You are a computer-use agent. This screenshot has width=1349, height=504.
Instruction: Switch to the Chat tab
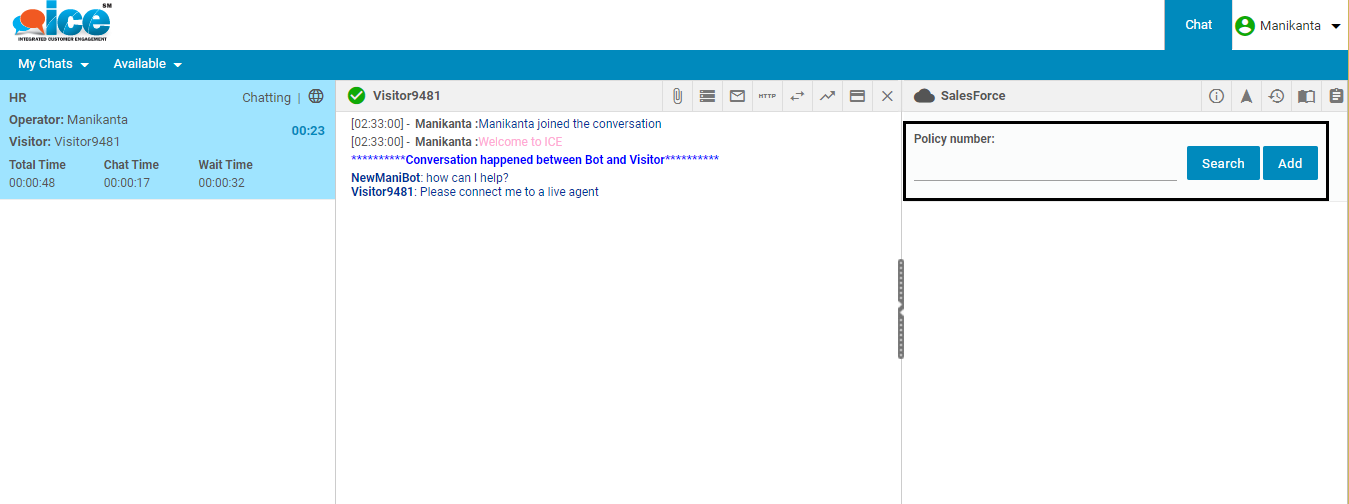pyautogui.click(x=1198, y=25)
